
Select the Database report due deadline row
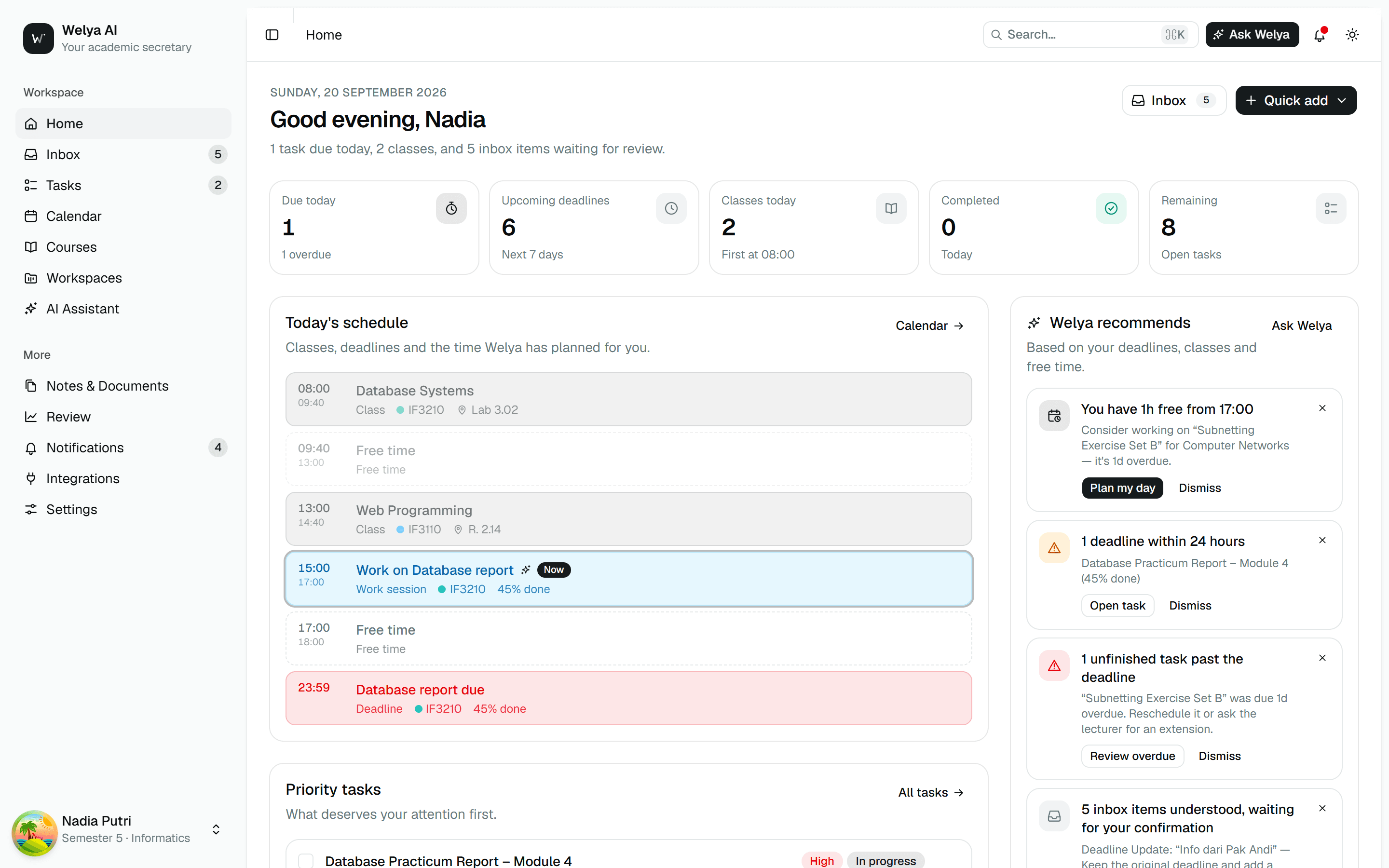click(x=628, y=699)
